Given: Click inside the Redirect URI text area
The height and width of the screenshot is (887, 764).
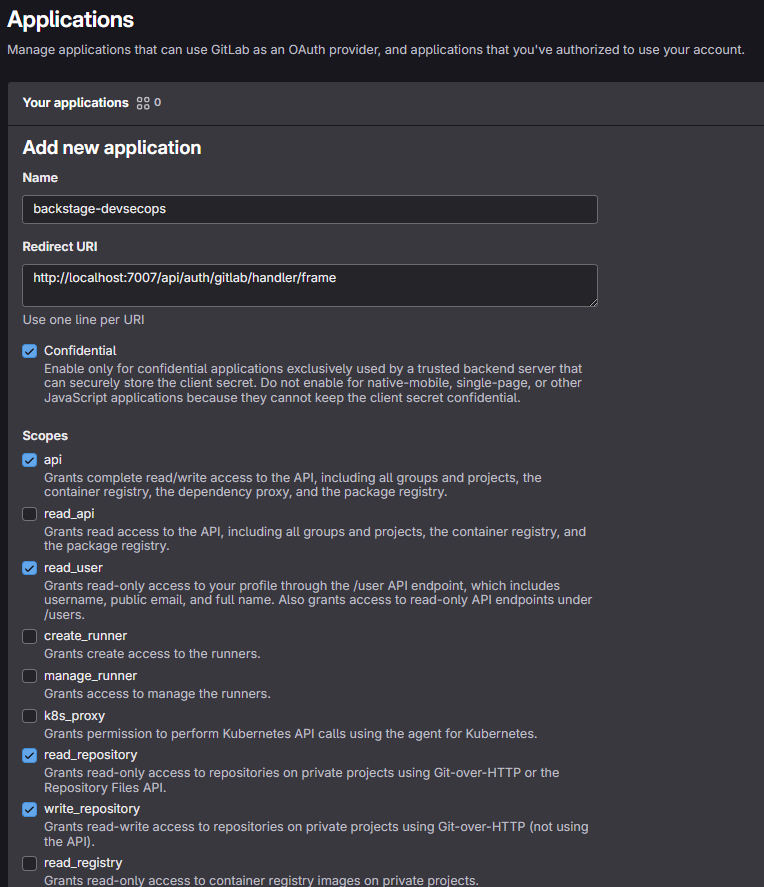Looking at the screenshot, I should click(310, 285).
